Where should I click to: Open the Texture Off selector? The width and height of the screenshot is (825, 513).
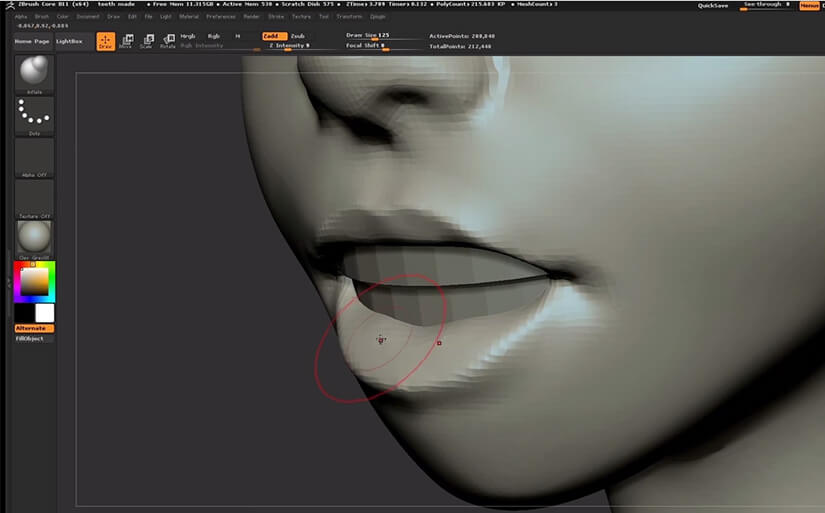pos(34,199)
